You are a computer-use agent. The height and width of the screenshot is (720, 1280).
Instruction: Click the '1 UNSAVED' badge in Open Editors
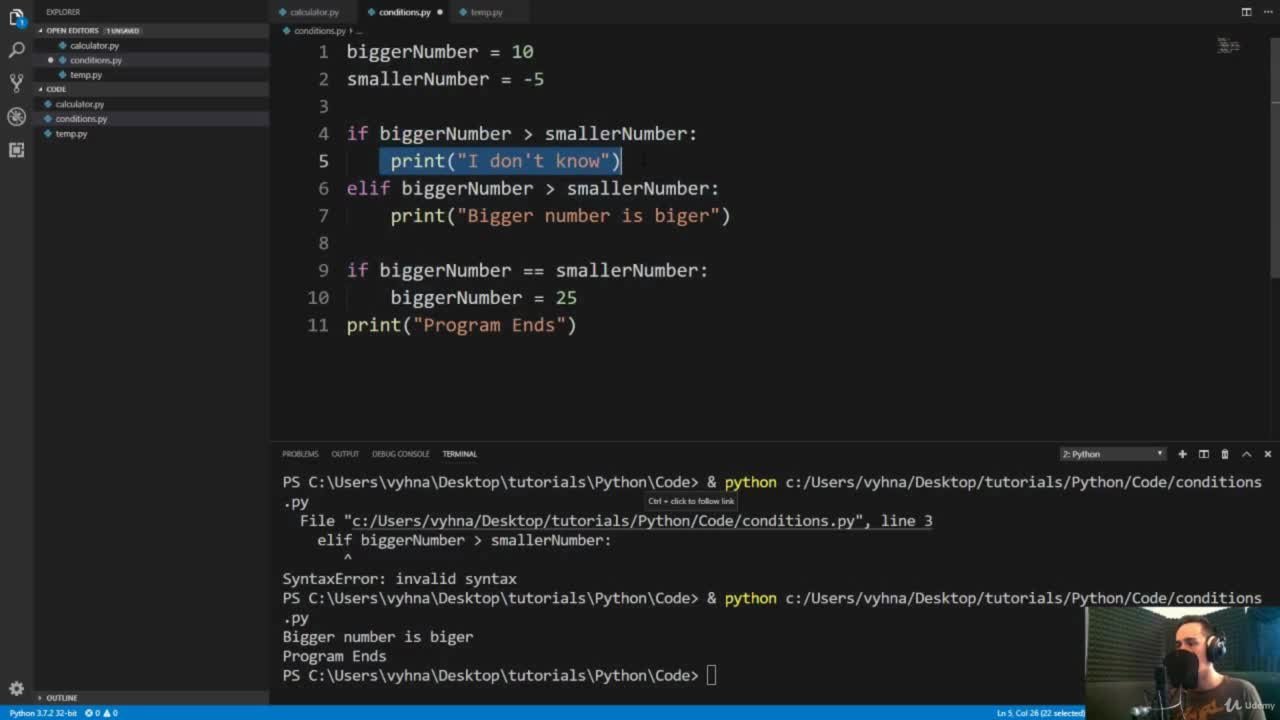click(123, 31)
